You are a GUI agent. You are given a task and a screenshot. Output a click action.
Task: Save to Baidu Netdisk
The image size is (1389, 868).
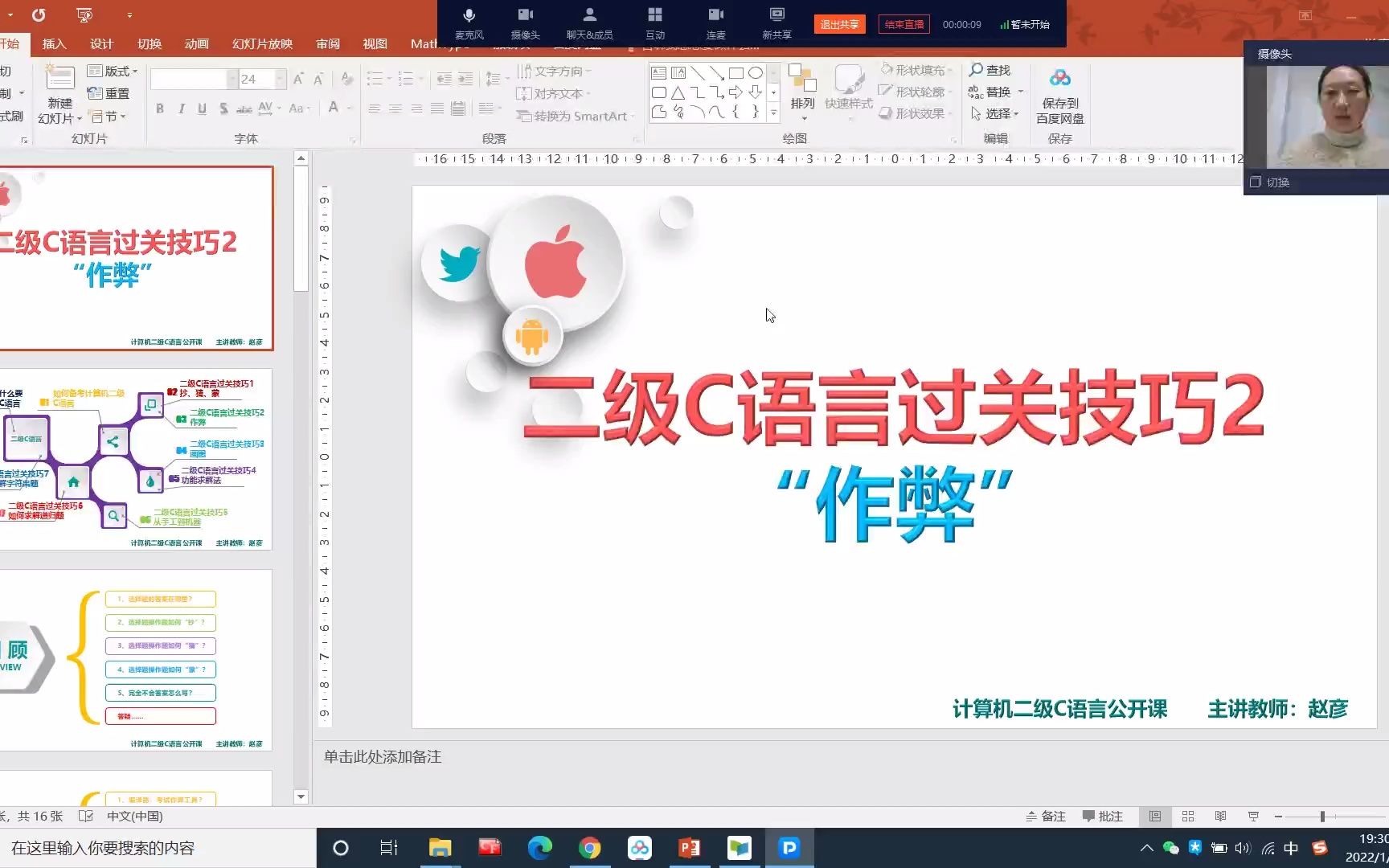click(1059, 96)
